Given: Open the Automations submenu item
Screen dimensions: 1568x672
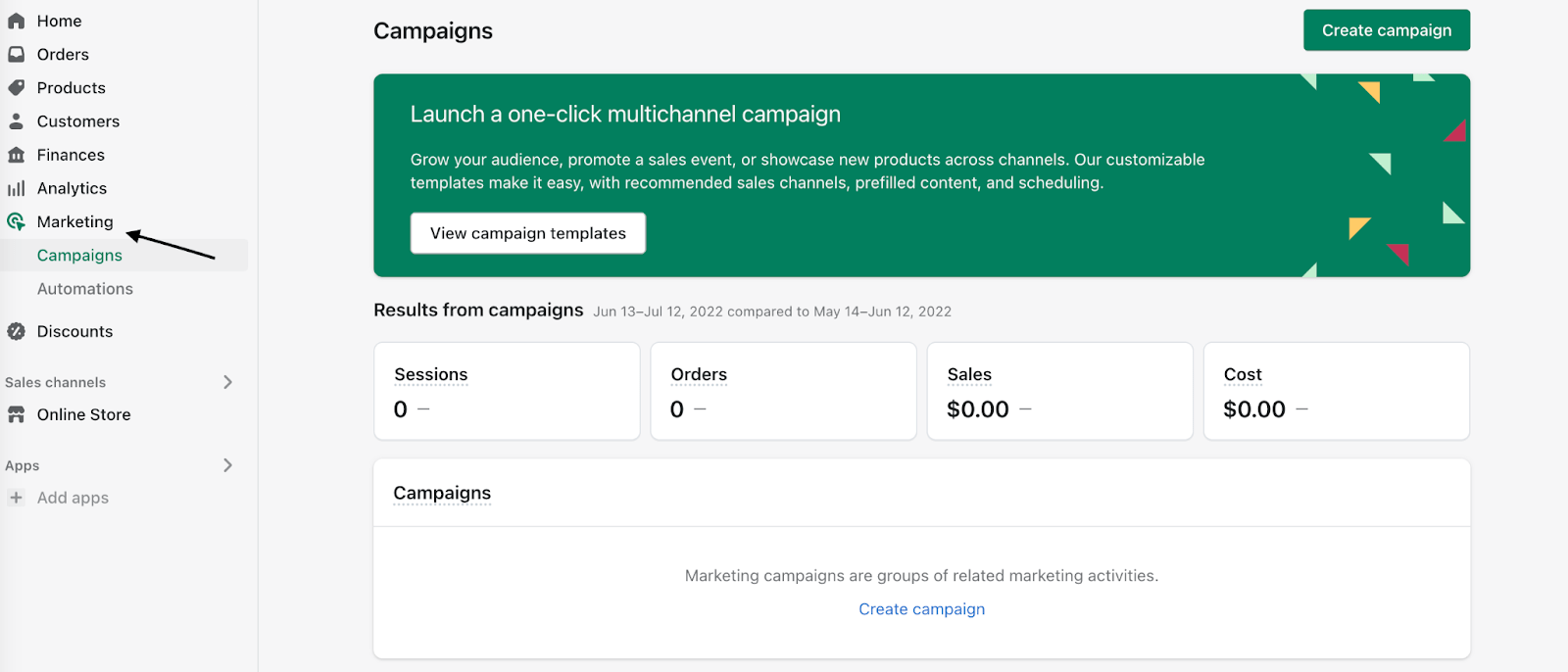Looking at the screenshot, I should (85, 289).
